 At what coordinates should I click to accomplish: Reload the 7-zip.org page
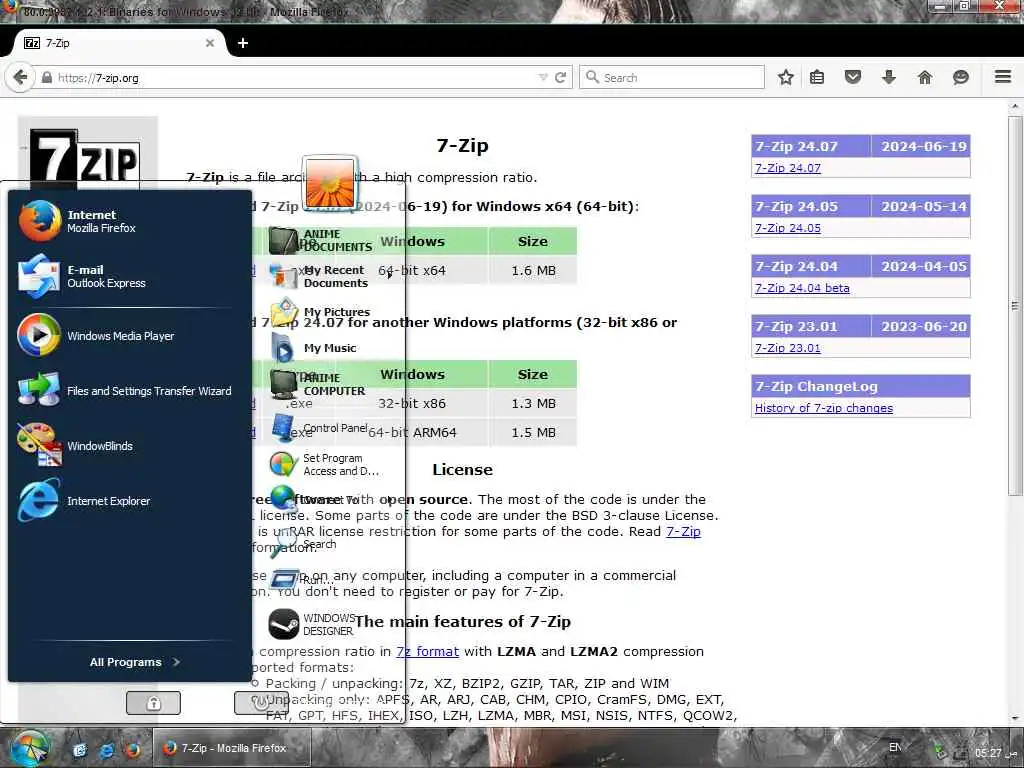(x=560, y=77)
